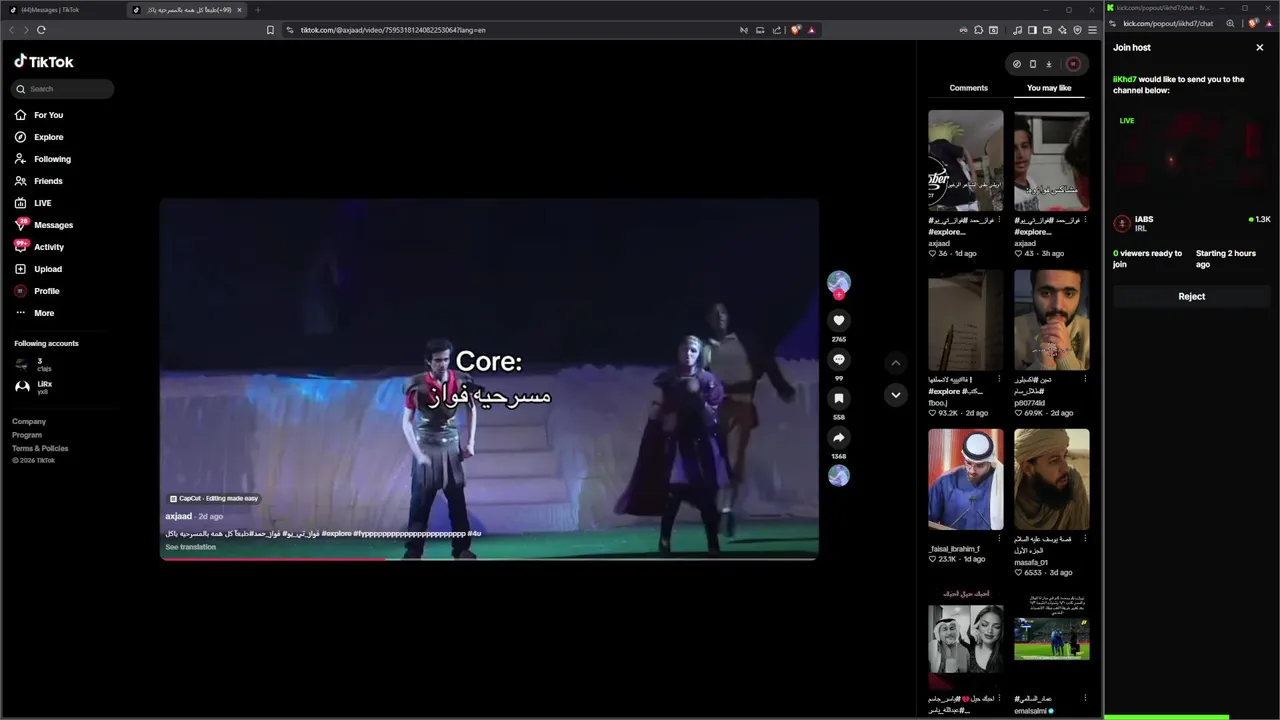The width and height of the screenshot is (1280, 720).
Task: Open the axjaad creator profile link
Action: point(178,516)
